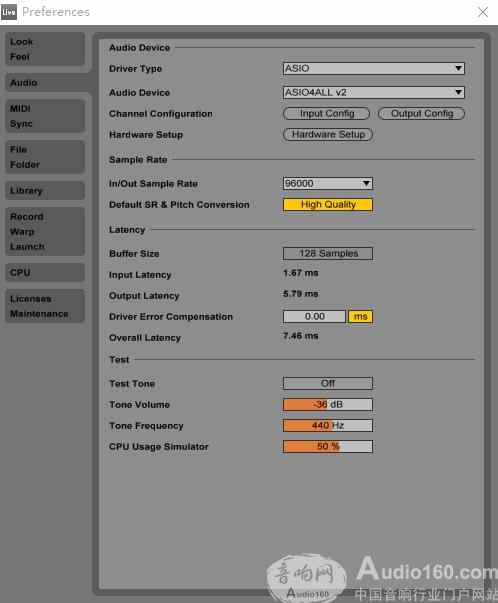Image resolution: width=498 pixels, height=603 pixels.
Task: Toggle the Test Tone Off button
Action: tap(328, 383)
